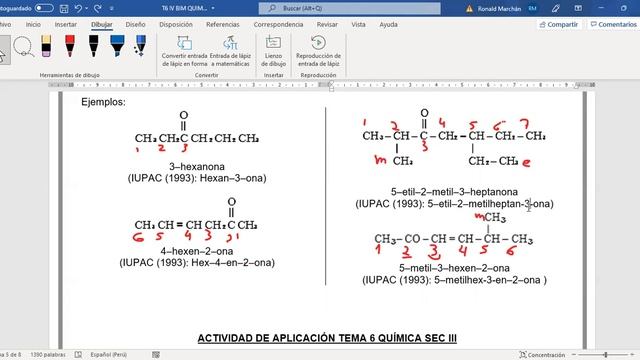This screenshot has height=360, width=640.
Task: Click Entrada de lápiz a matemáticas
Action: [230, 51]
